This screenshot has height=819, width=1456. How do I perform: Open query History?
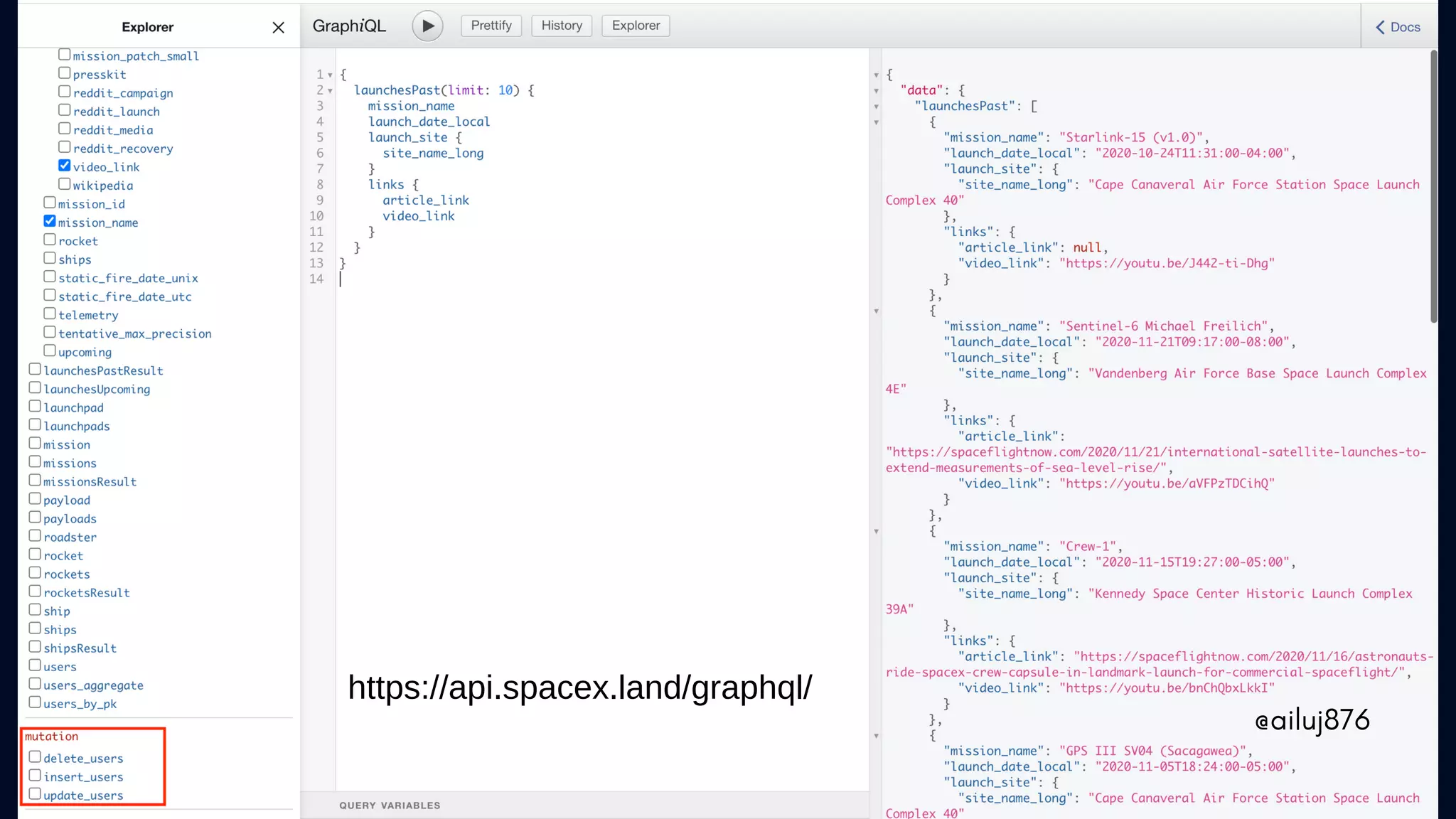pyautogui.click(x=562, y=26)
